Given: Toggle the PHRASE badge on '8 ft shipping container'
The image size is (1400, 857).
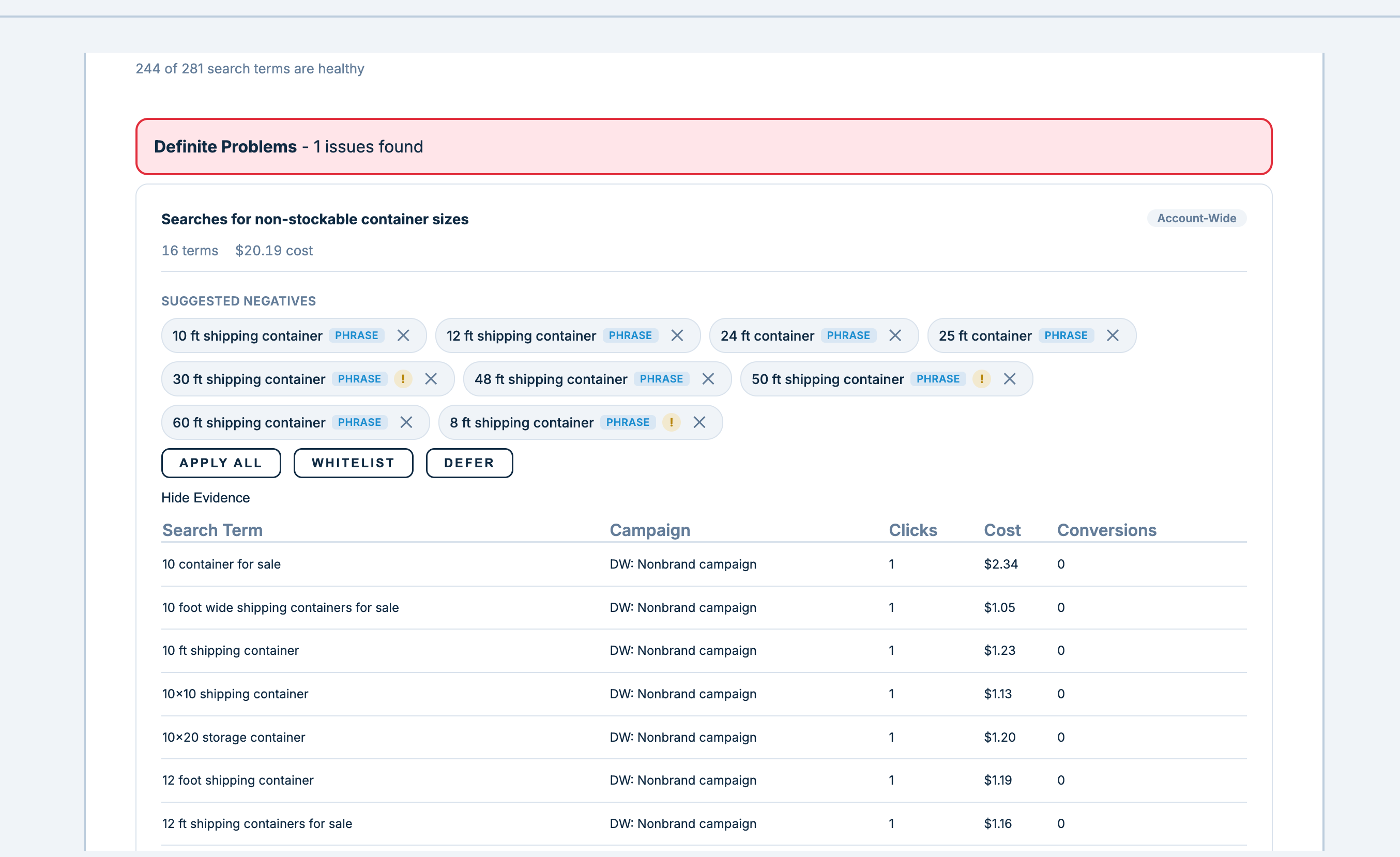Looking at the screenshot, I should (x=627, y=422).
